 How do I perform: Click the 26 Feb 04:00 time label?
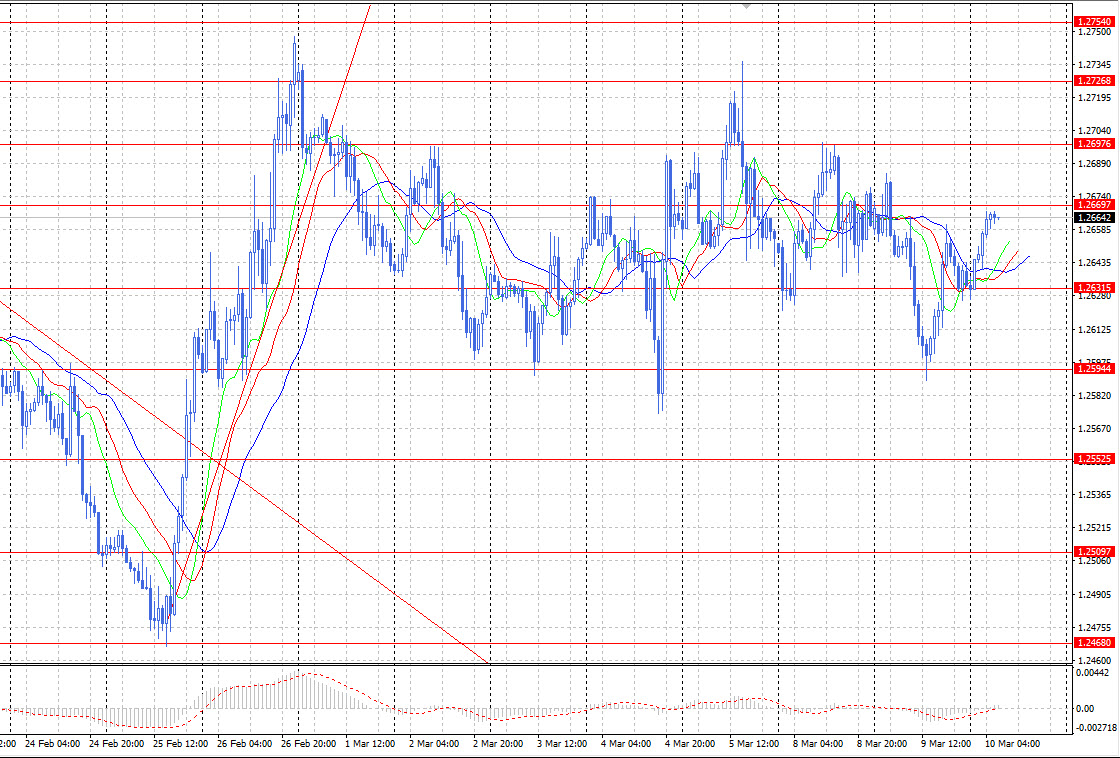point(244,744)
